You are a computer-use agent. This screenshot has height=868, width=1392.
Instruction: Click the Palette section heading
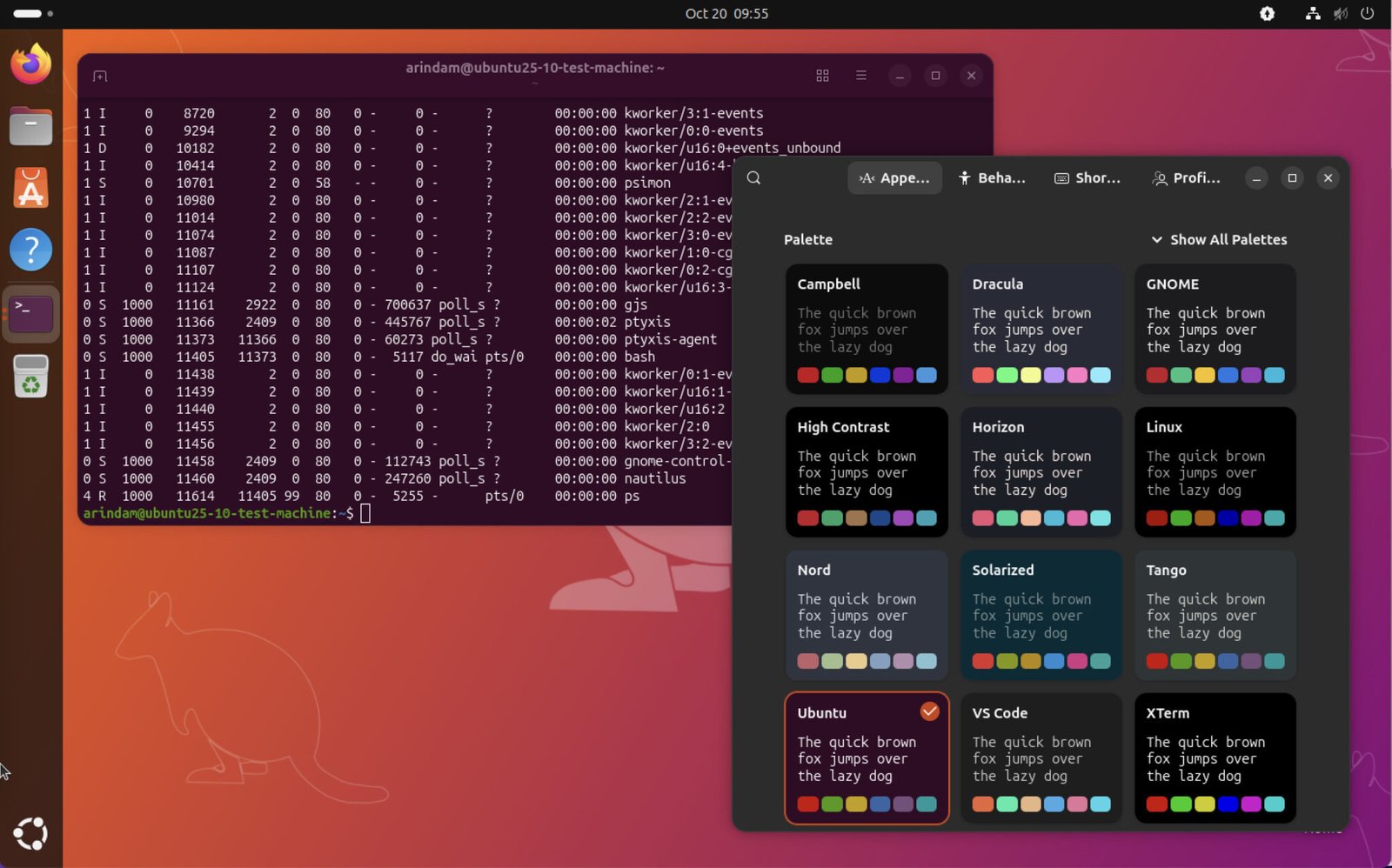pos(808,239)
